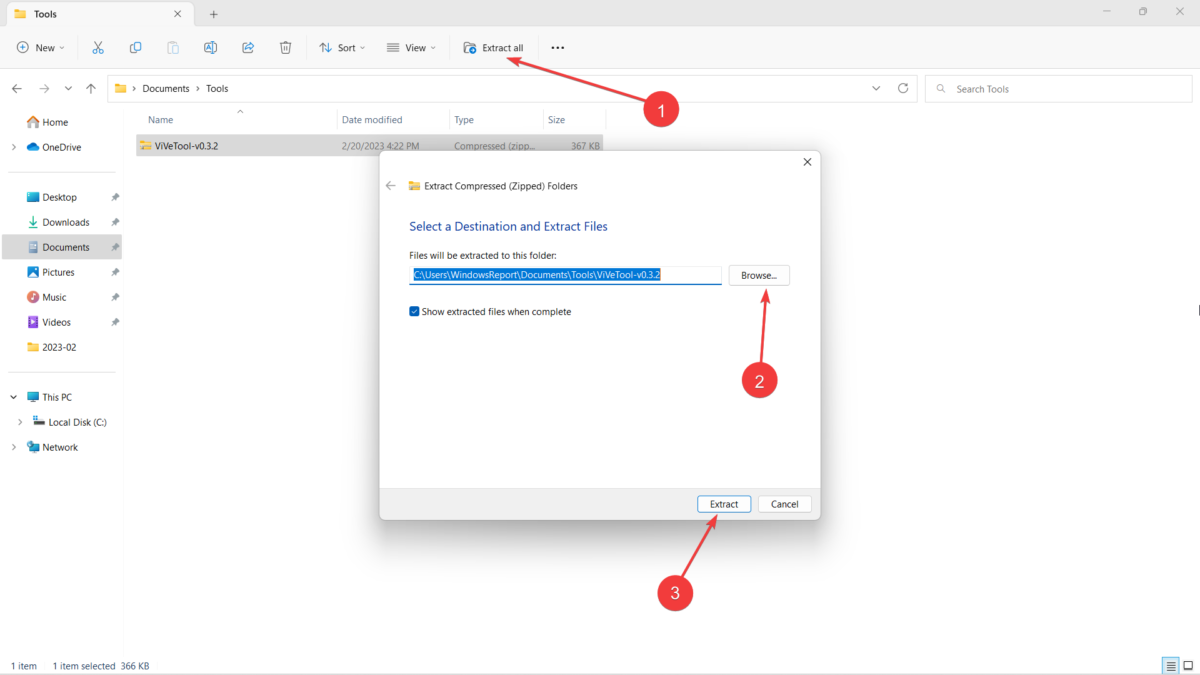Expand the This PC tree item
The width and height of the screenshot is (1200, 675).
point(12,396)
